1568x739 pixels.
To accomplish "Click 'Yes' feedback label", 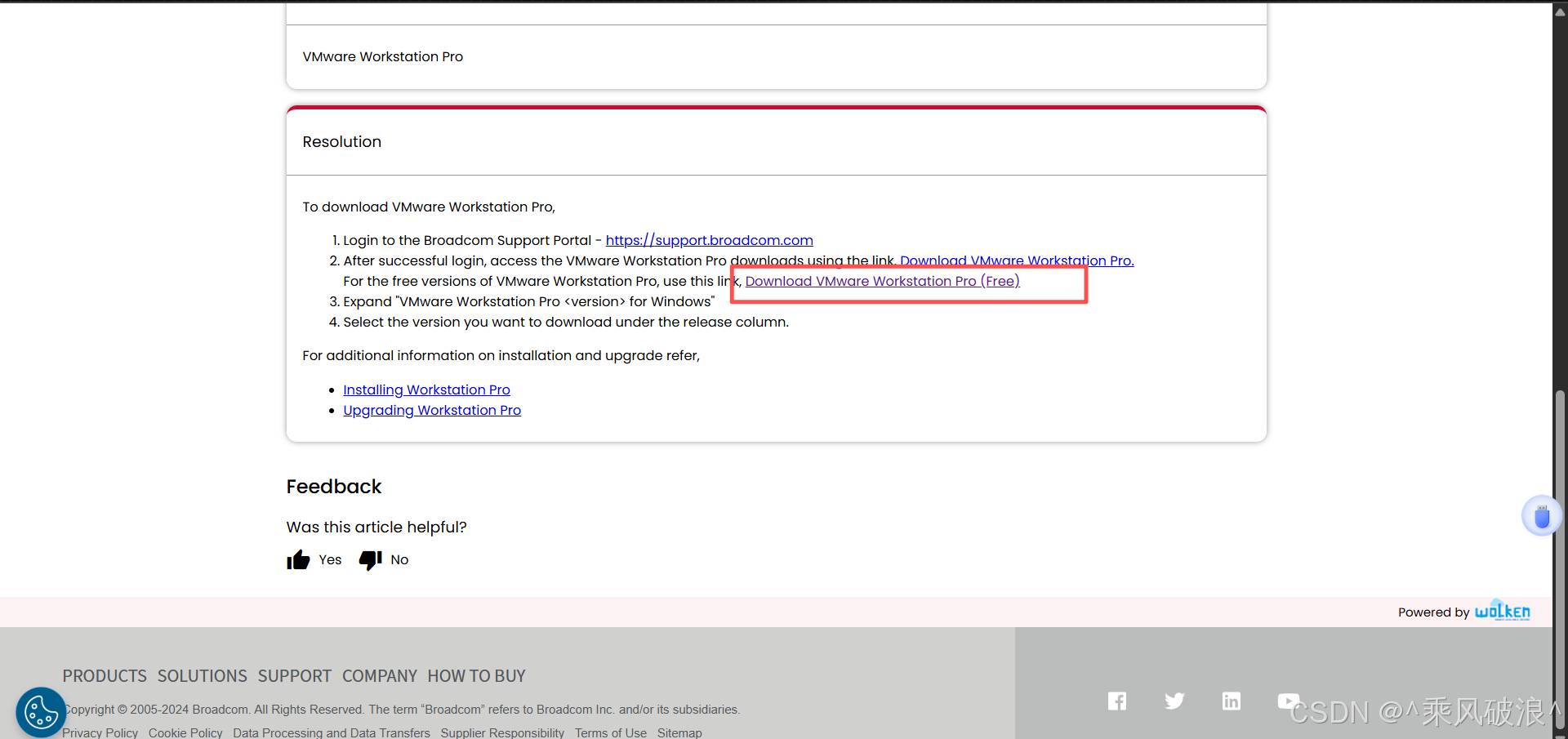I will click(x=330, y=559).
